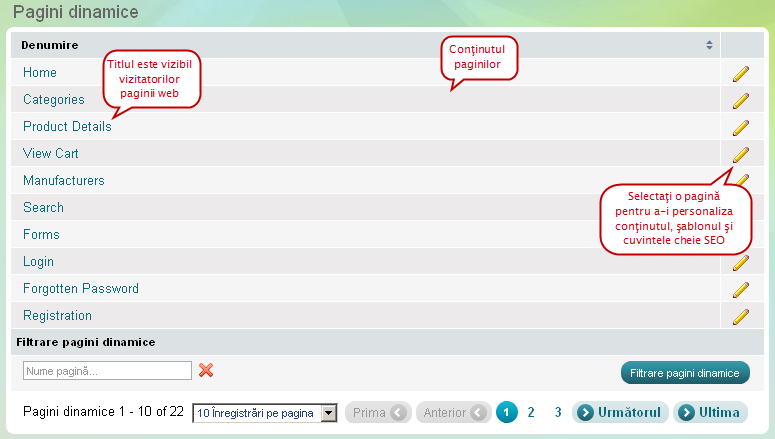Click the edit pencil for Categories row
The width and height of the screenshot is (775, 439).
[x=740, y=100]
